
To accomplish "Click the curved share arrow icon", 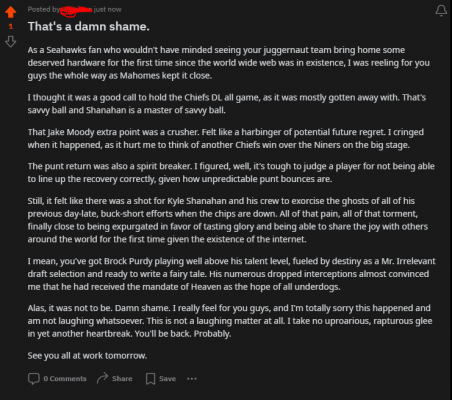I will click(x=102, y=378).
